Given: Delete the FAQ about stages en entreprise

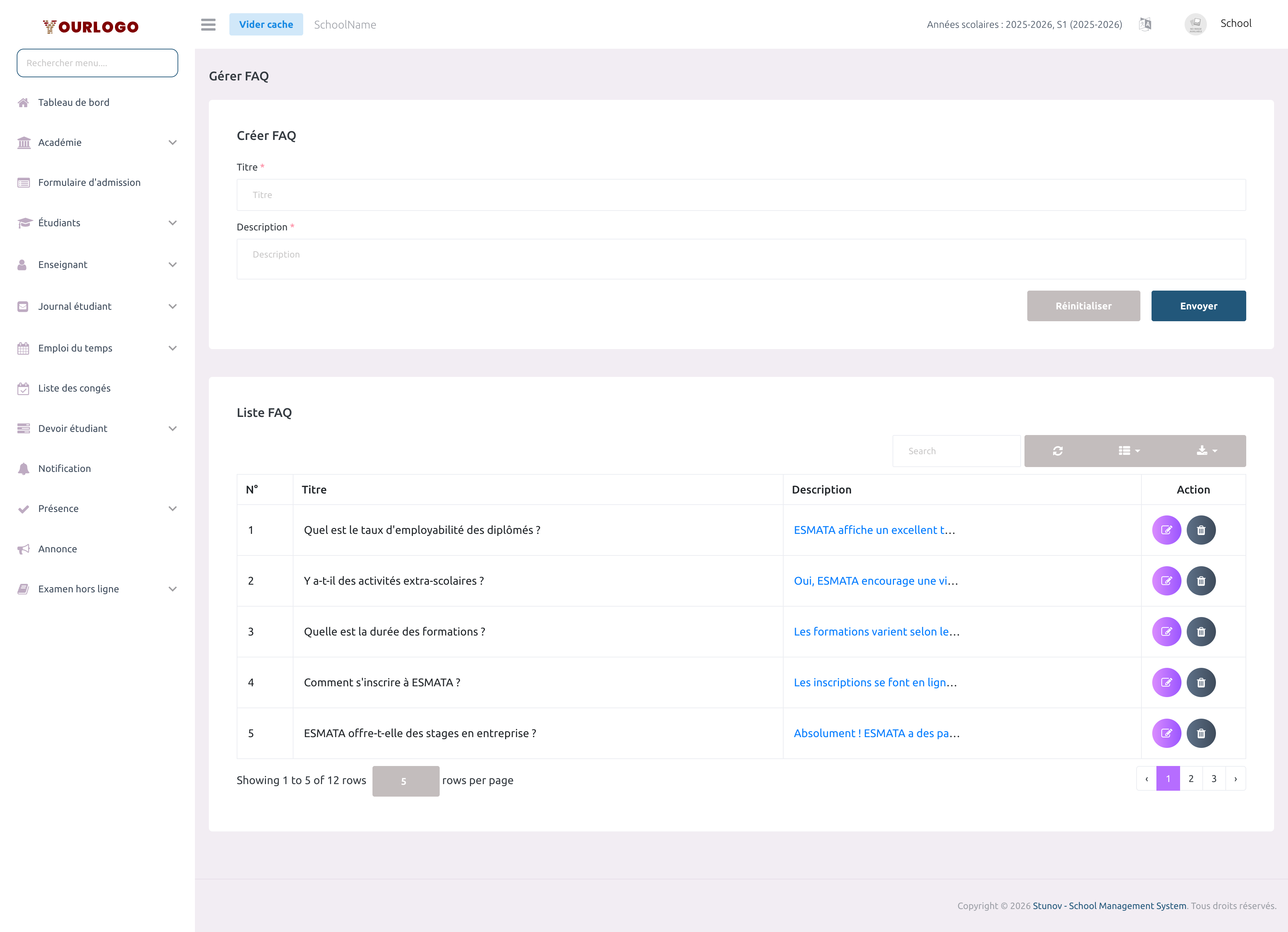Looking at the screenshot, I should click(x=1202, y=733).
